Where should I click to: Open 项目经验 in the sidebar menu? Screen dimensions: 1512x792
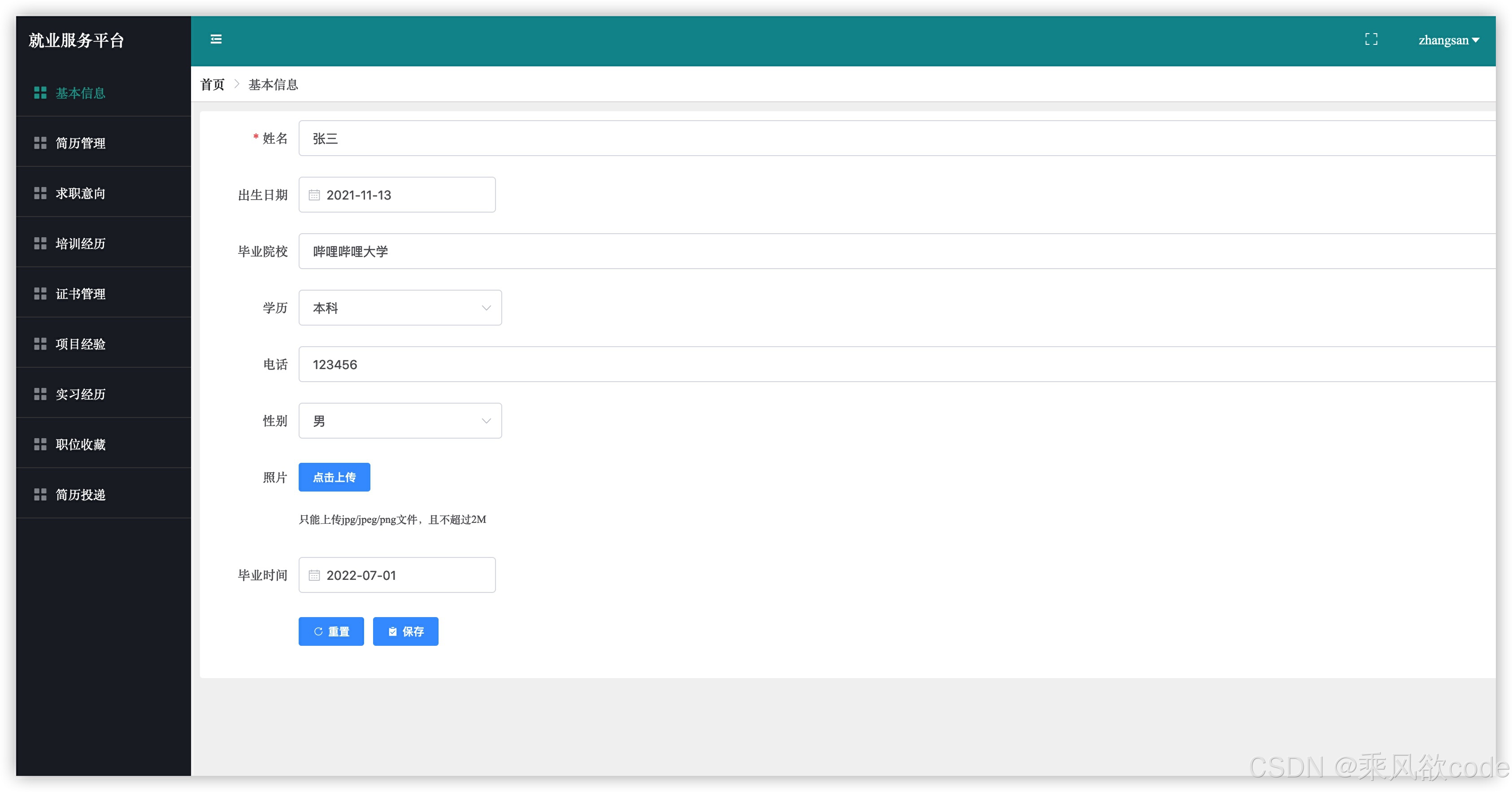80,344
